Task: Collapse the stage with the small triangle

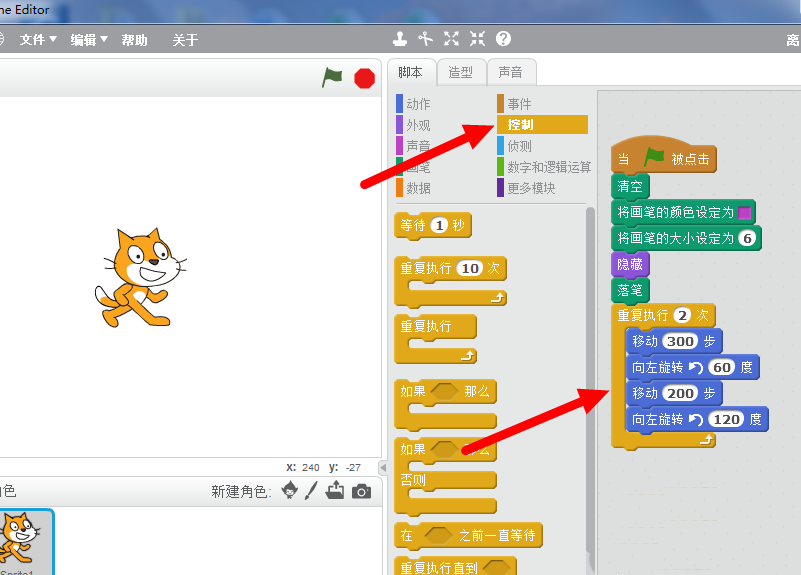Action: pyautogui.click(x=382, y=467)
